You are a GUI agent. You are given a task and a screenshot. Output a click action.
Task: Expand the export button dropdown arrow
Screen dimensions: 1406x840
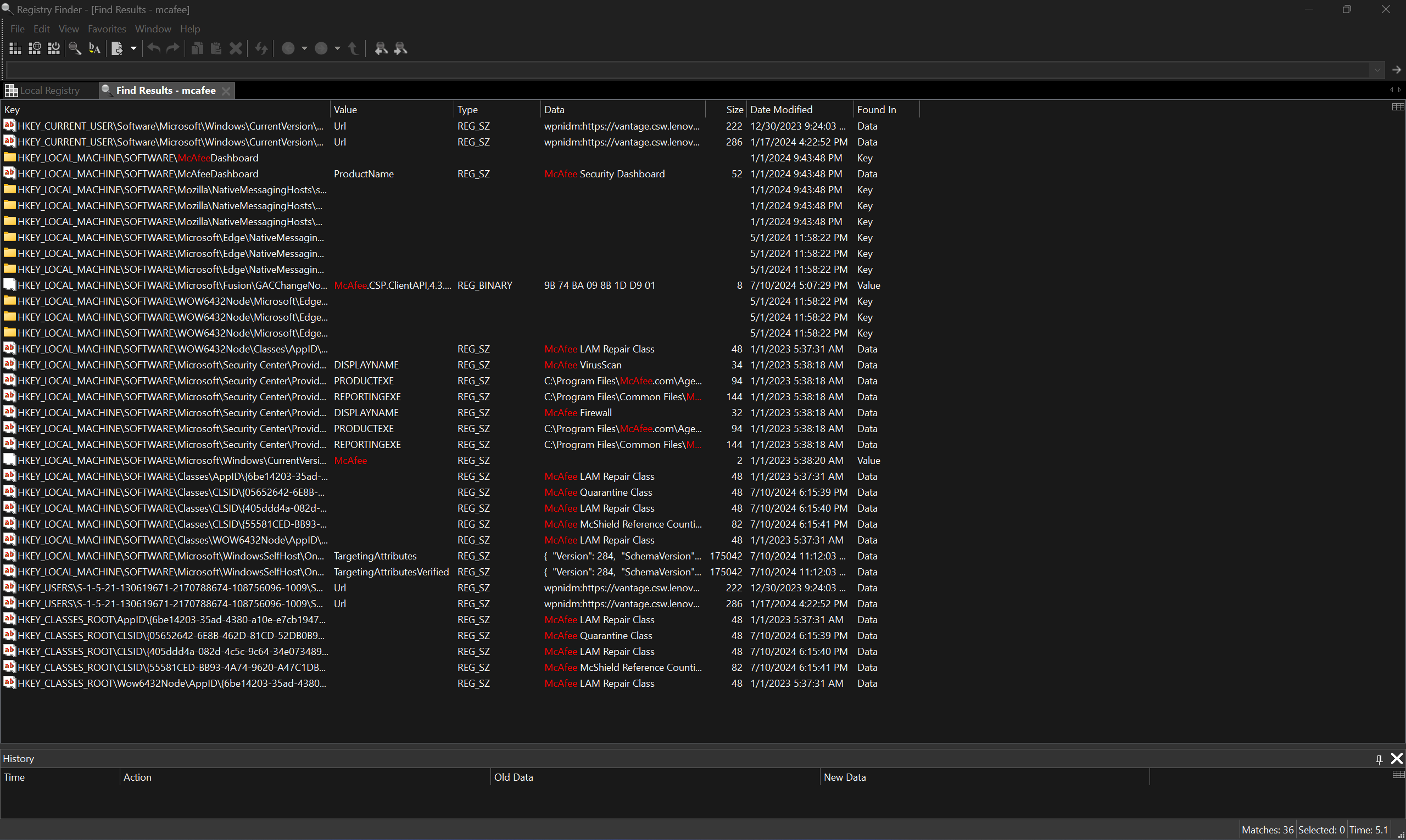point(133,49)
